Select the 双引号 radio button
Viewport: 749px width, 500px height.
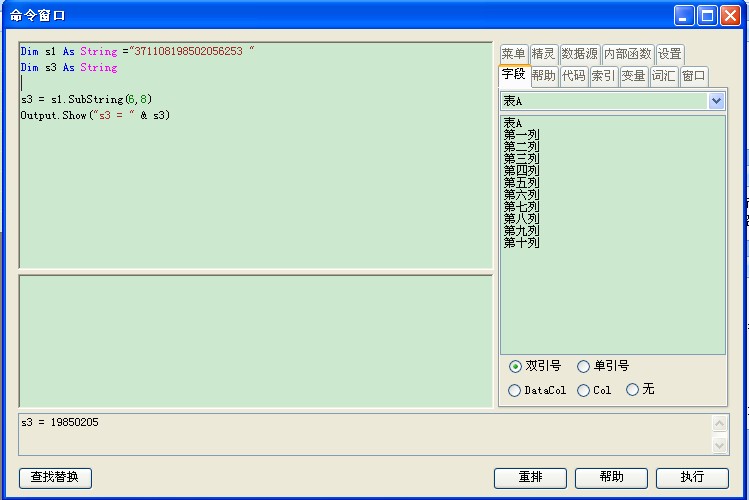pos(515,366)
